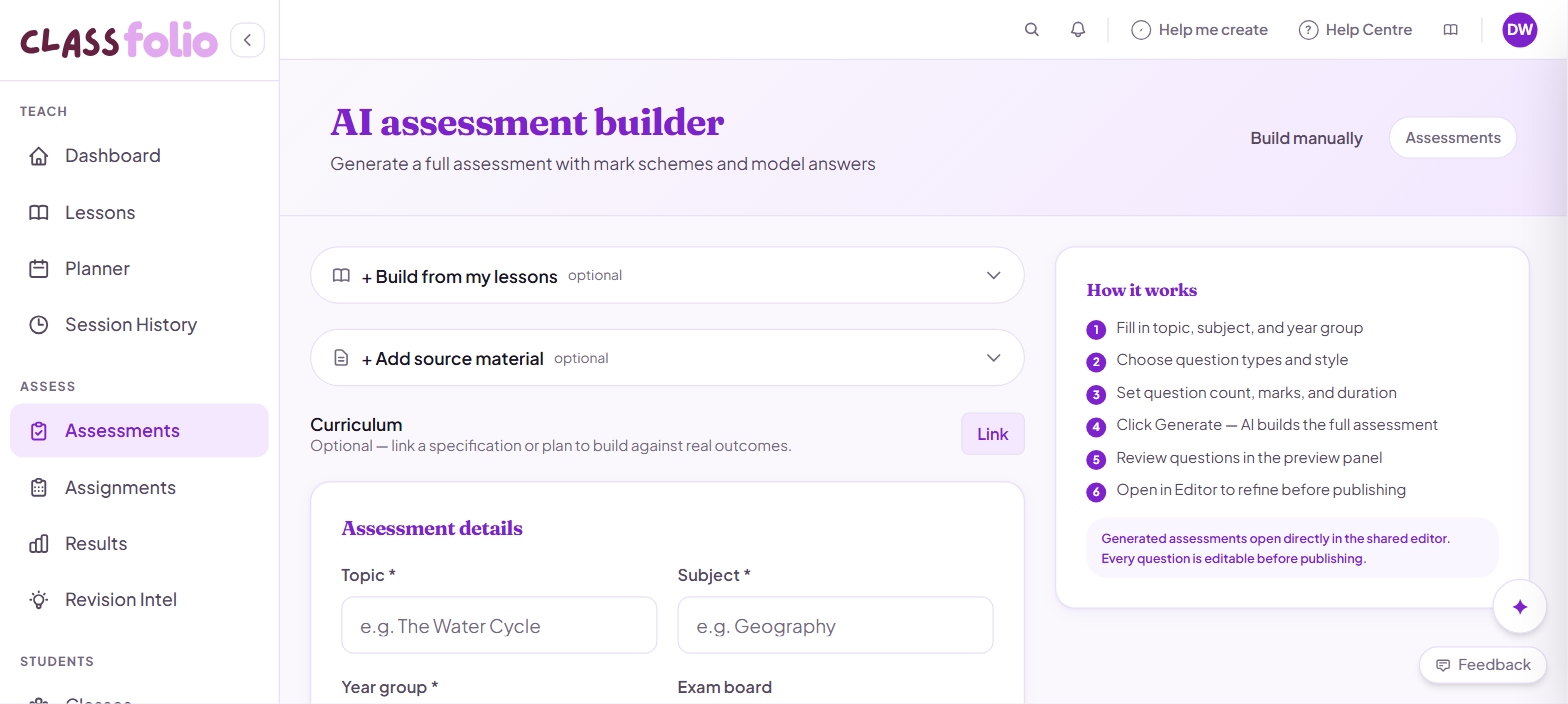Click step 'Choose question types and style'
The image size is (1568, 704).
[x=1232, y=360]
